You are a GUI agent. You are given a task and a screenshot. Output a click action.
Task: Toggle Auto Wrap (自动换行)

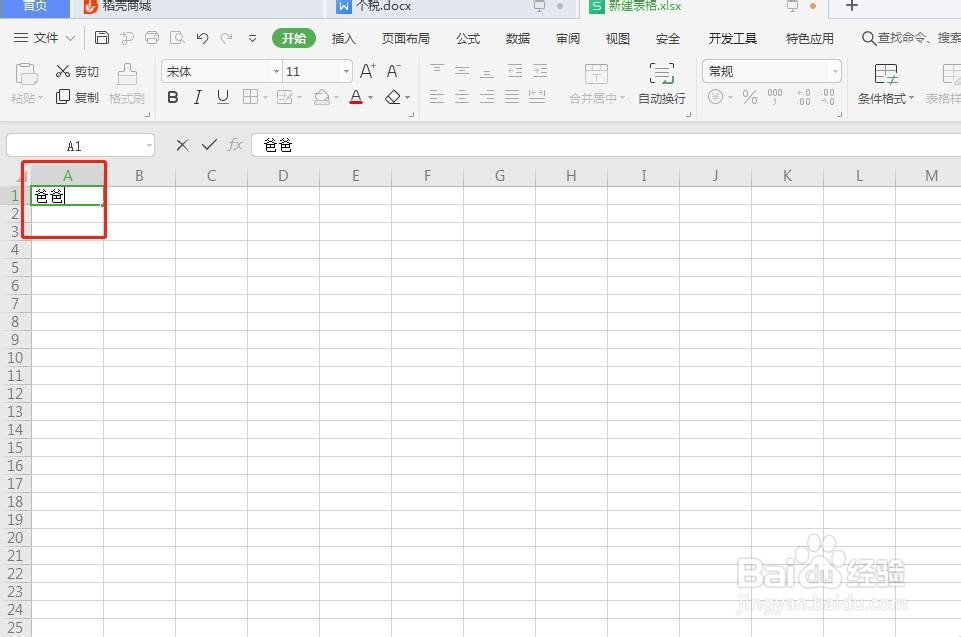click(x=662, y=83)
